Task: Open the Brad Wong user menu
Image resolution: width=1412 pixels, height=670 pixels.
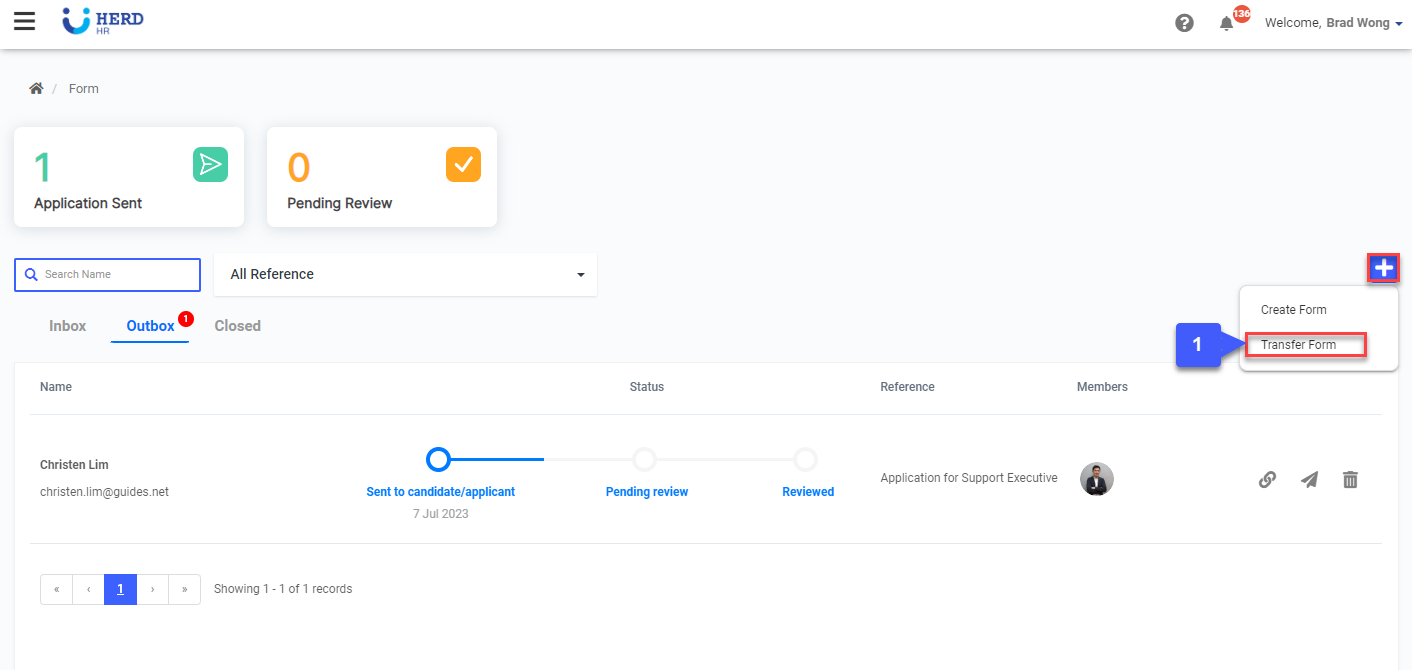Action: [x=1333, y=23]
